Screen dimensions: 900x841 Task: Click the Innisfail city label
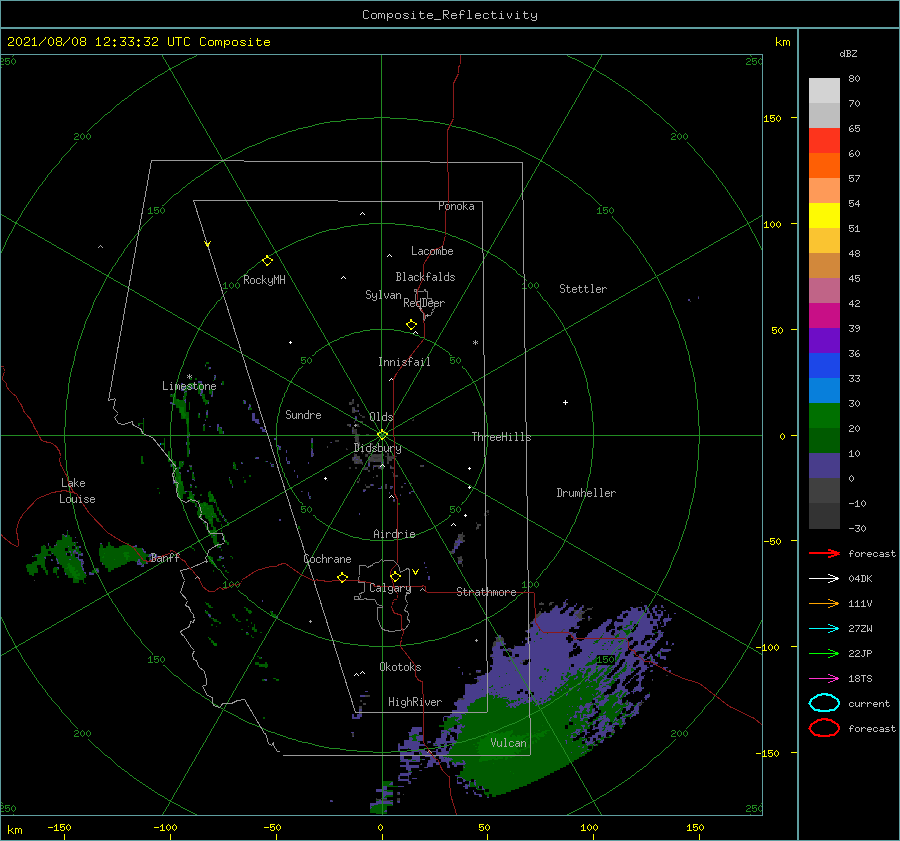(x=404, y=362)
